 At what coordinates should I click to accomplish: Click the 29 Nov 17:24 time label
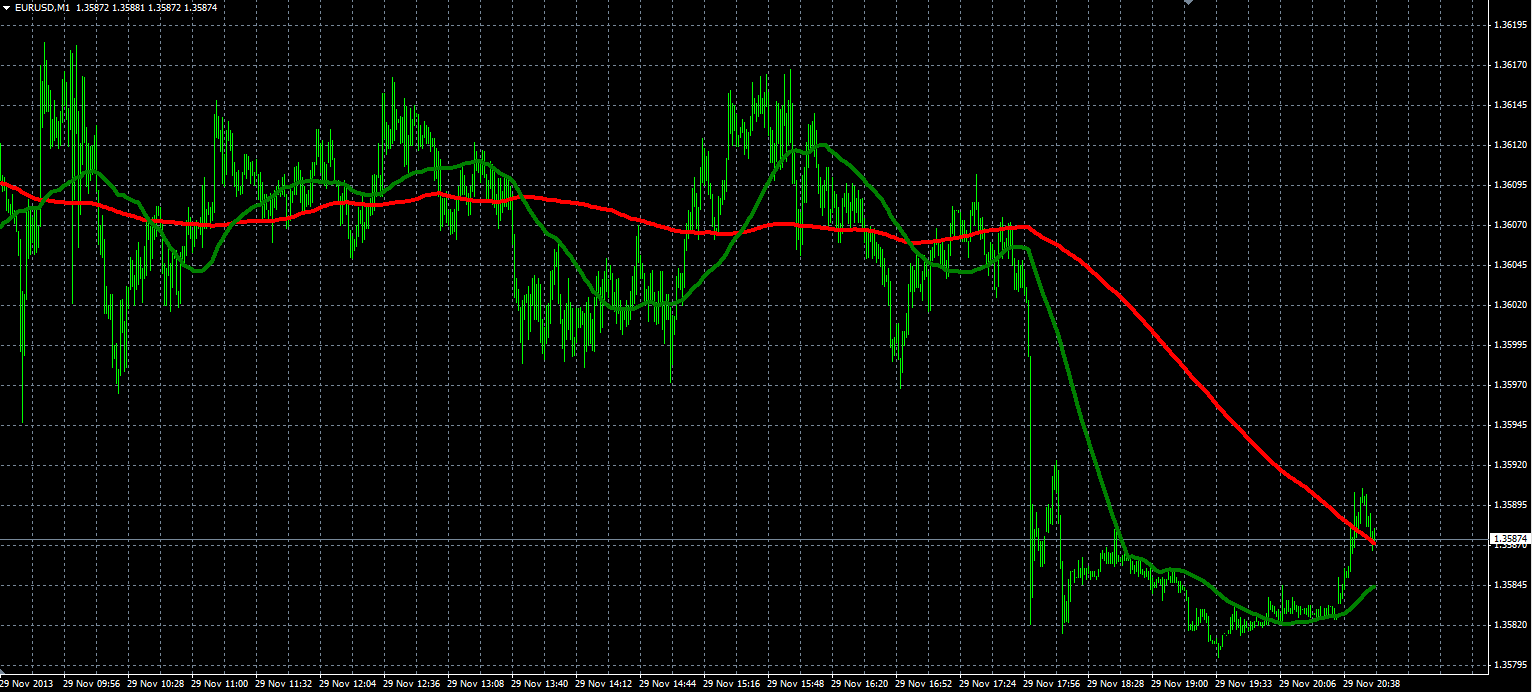(x=988, y=684)
